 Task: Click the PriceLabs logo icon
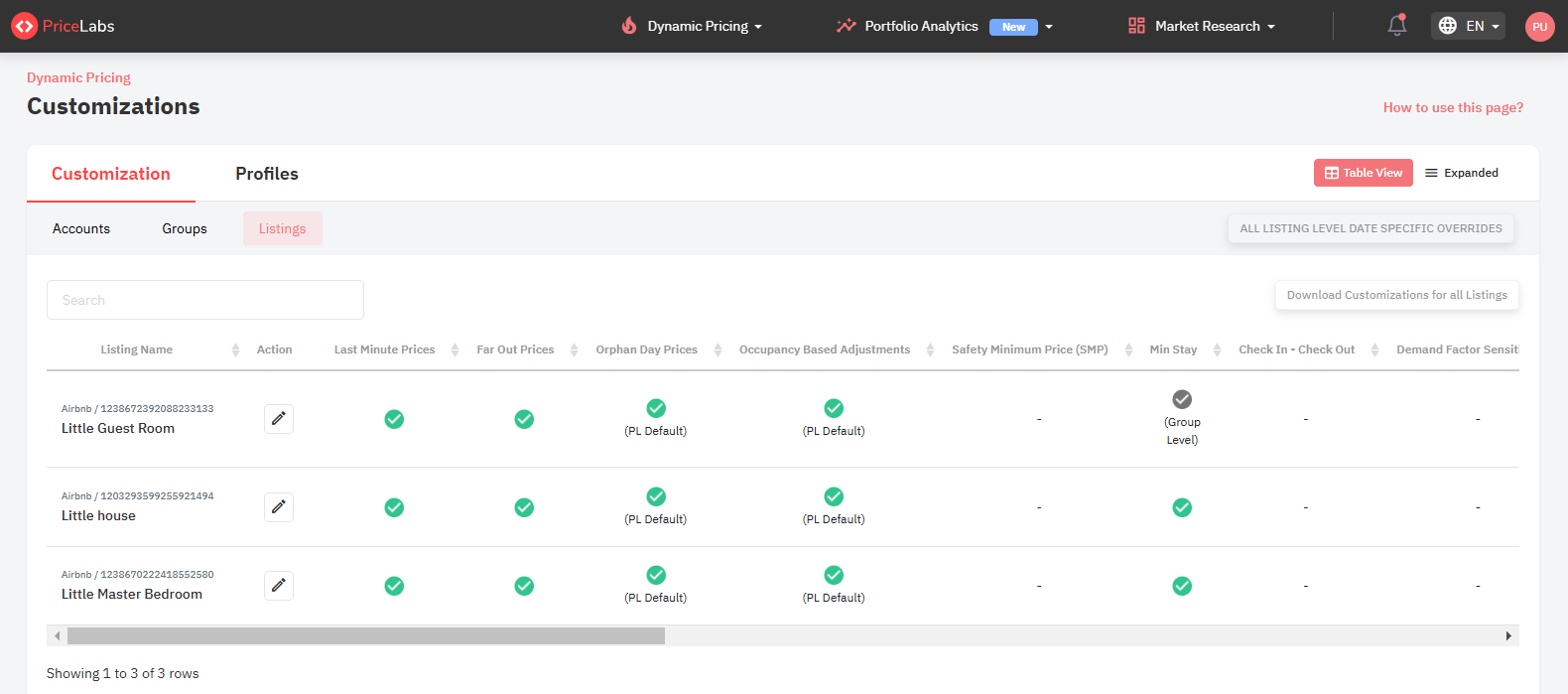pos(24,26)
